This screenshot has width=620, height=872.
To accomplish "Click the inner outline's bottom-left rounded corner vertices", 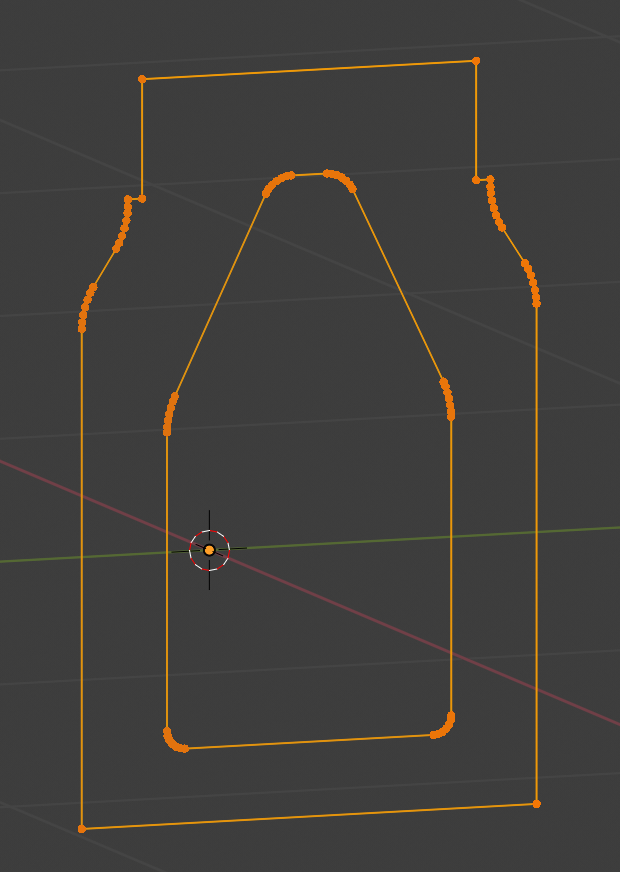I will pos(172,742).
